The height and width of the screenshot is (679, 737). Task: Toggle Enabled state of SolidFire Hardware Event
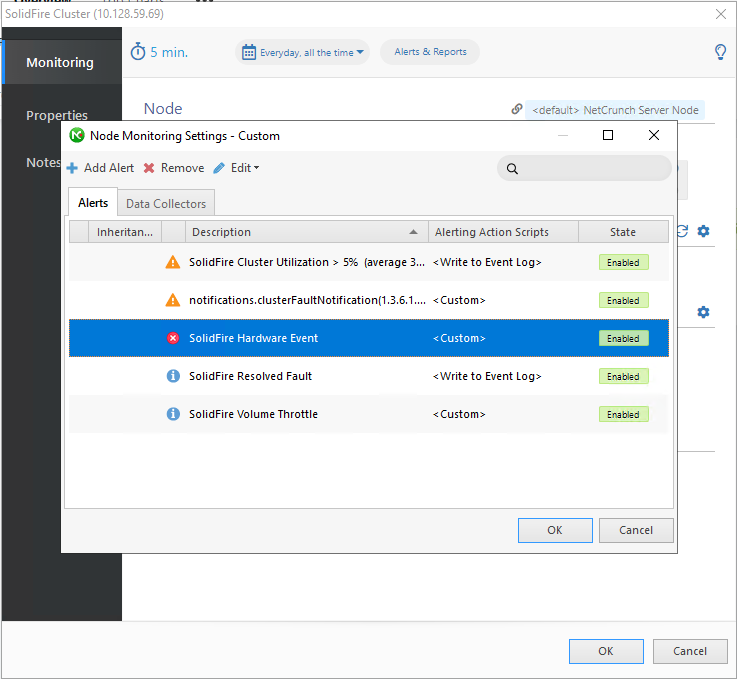tap(623, 338)
